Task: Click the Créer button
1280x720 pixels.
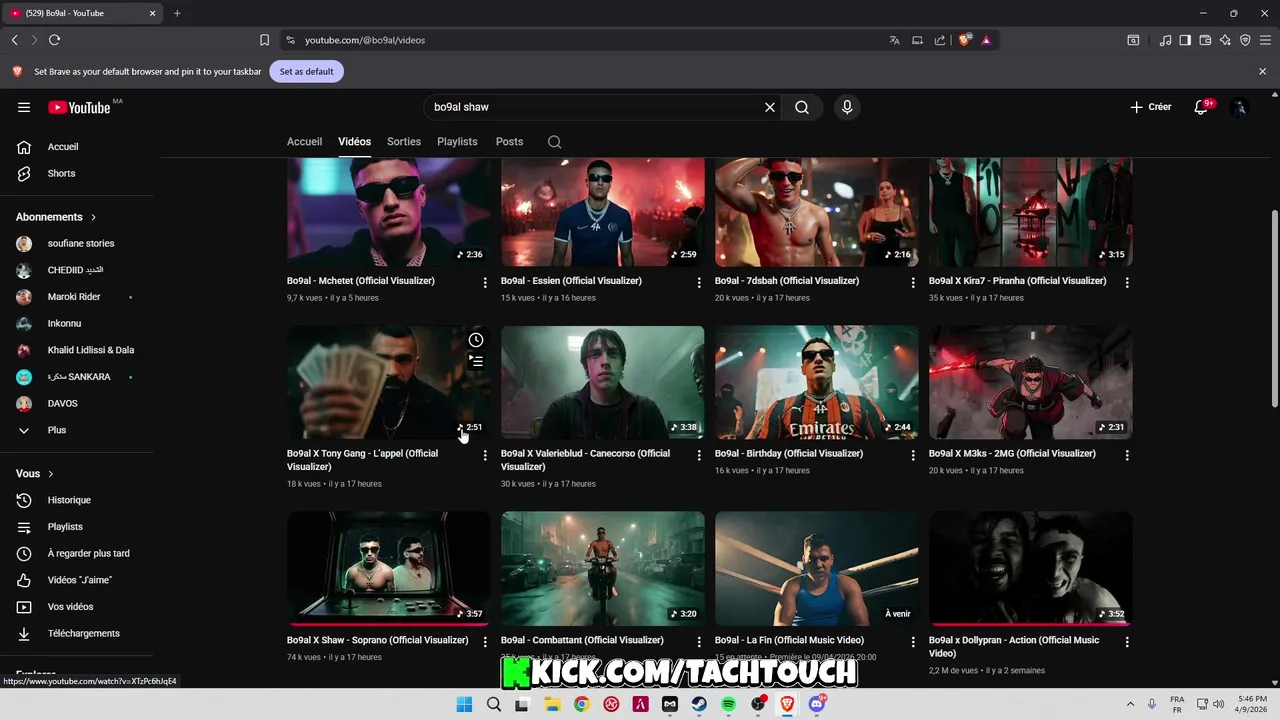Action: [x=1150, y=107]
